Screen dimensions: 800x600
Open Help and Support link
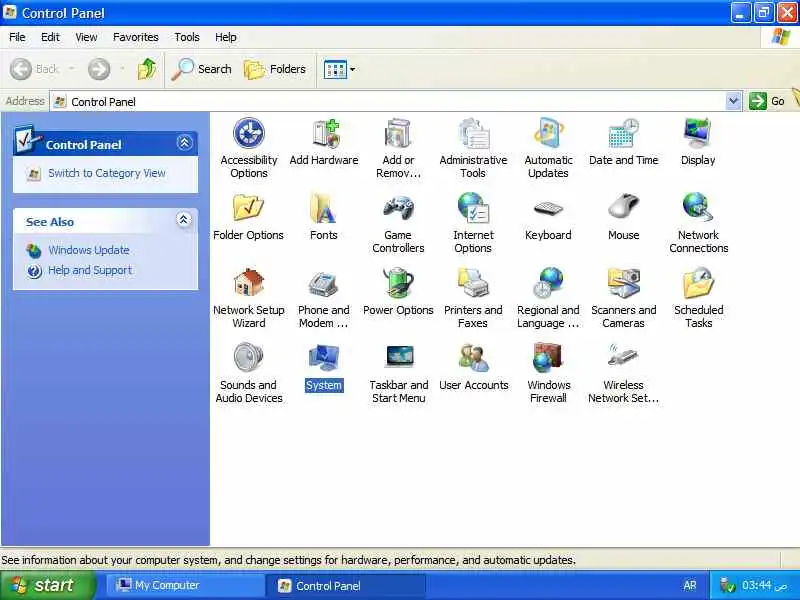pyautogui.click(x=90, y=270)
